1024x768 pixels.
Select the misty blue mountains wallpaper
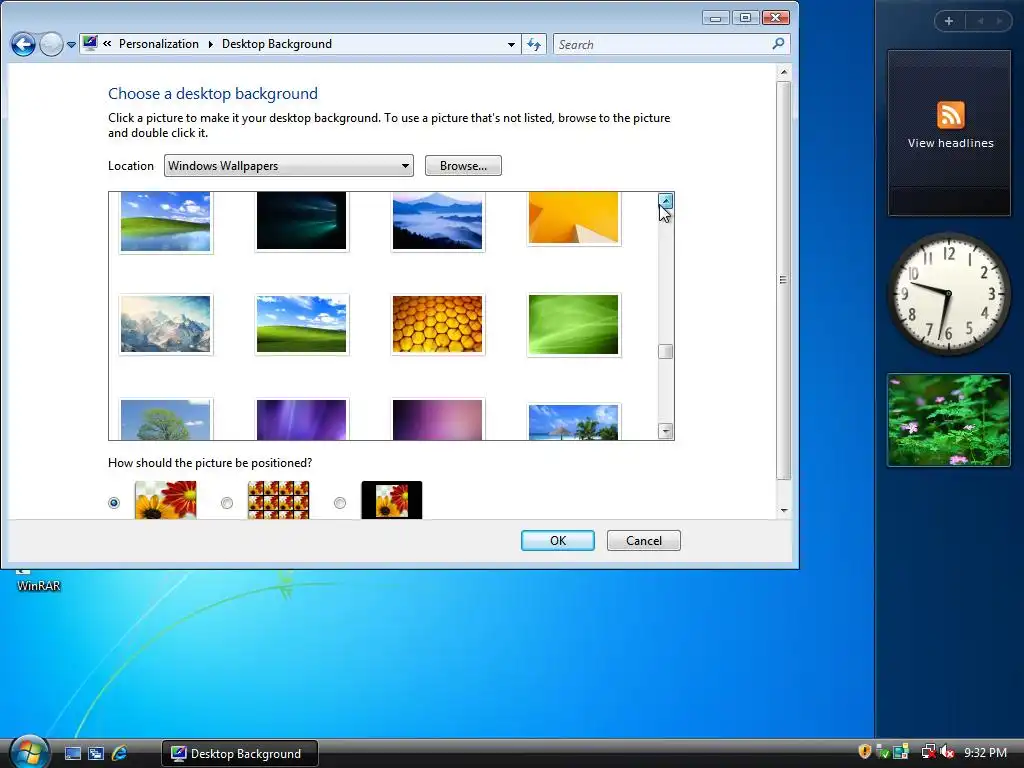click(x=438, y=221)
